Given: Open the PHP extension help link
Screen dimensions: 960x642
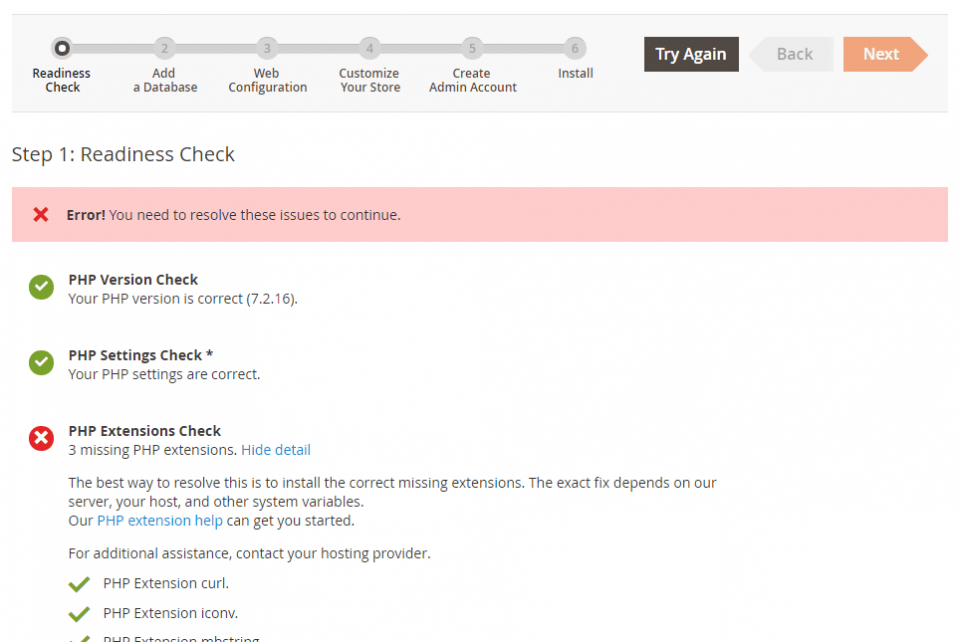Looking at the screenshot, I should (x=158, y=520).
